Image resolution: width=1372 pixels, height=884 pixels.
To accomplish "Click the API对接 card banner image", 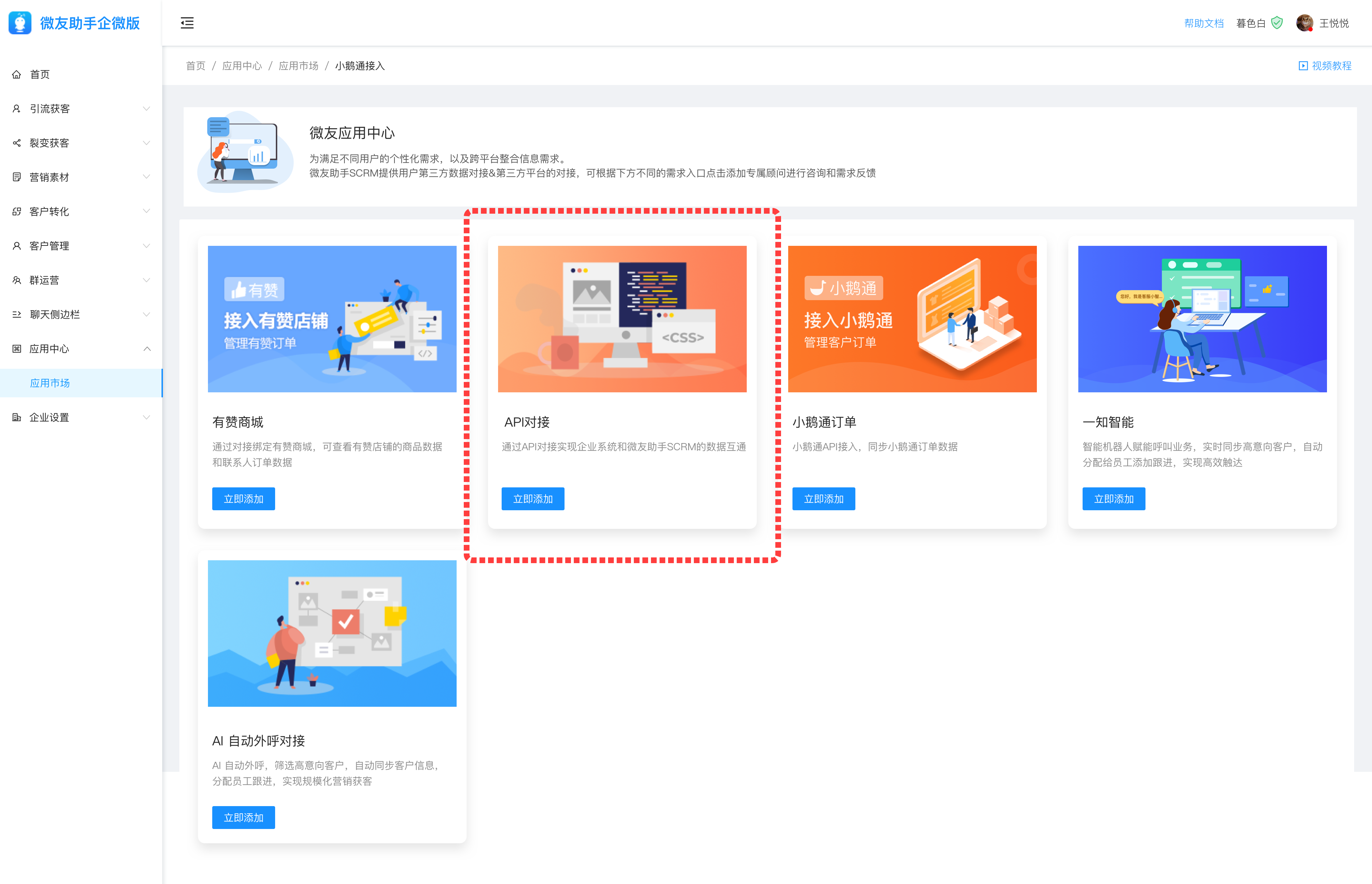I will tap(622, 319).
